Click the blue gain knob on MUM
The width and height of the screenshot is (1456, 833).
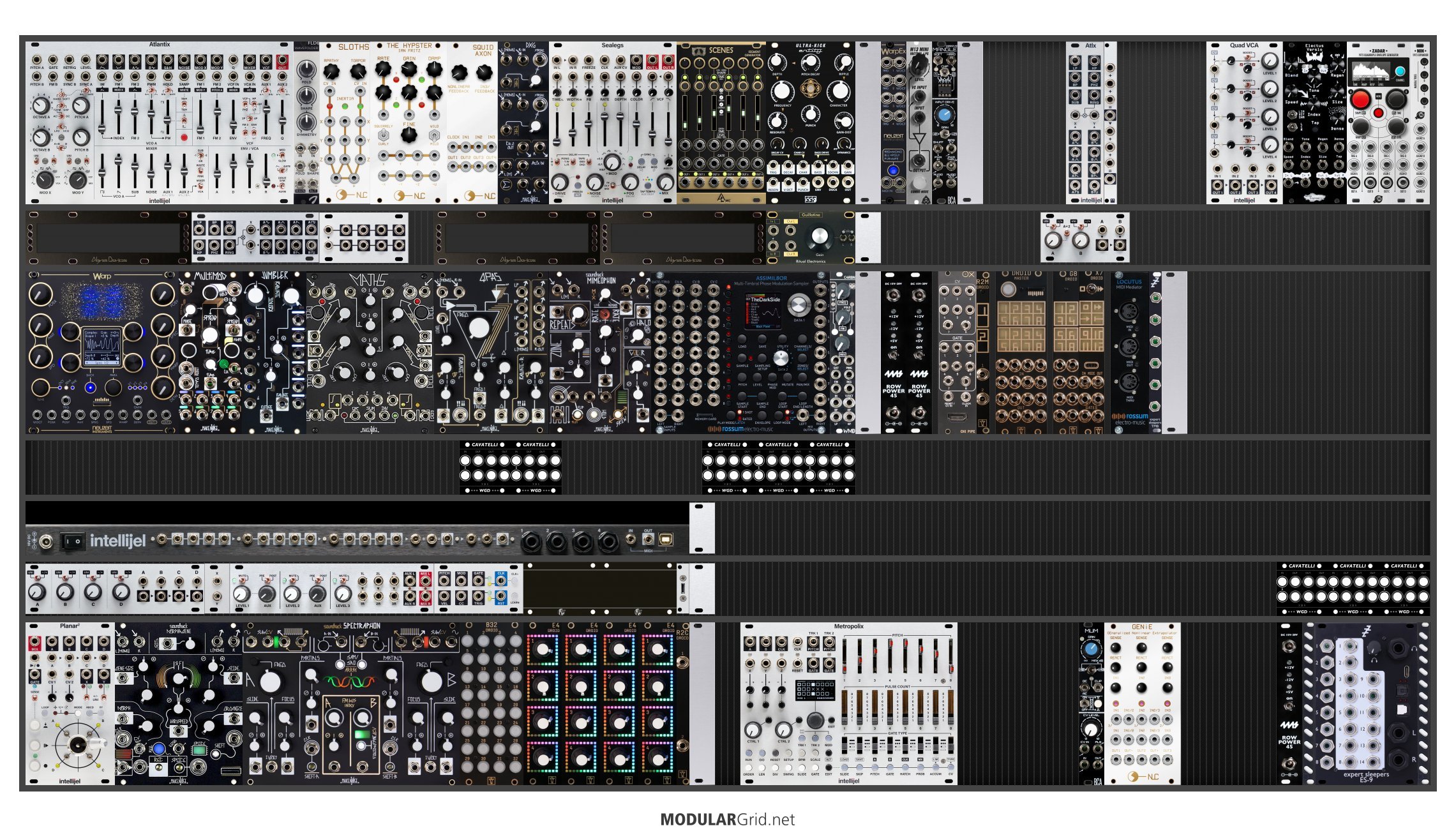click(x=1091, y=649)
